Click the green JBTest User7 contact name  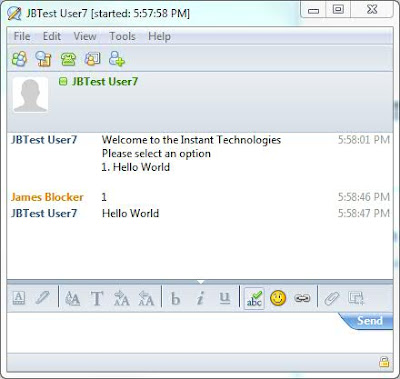pyautogui.click(x=105, y=81)
